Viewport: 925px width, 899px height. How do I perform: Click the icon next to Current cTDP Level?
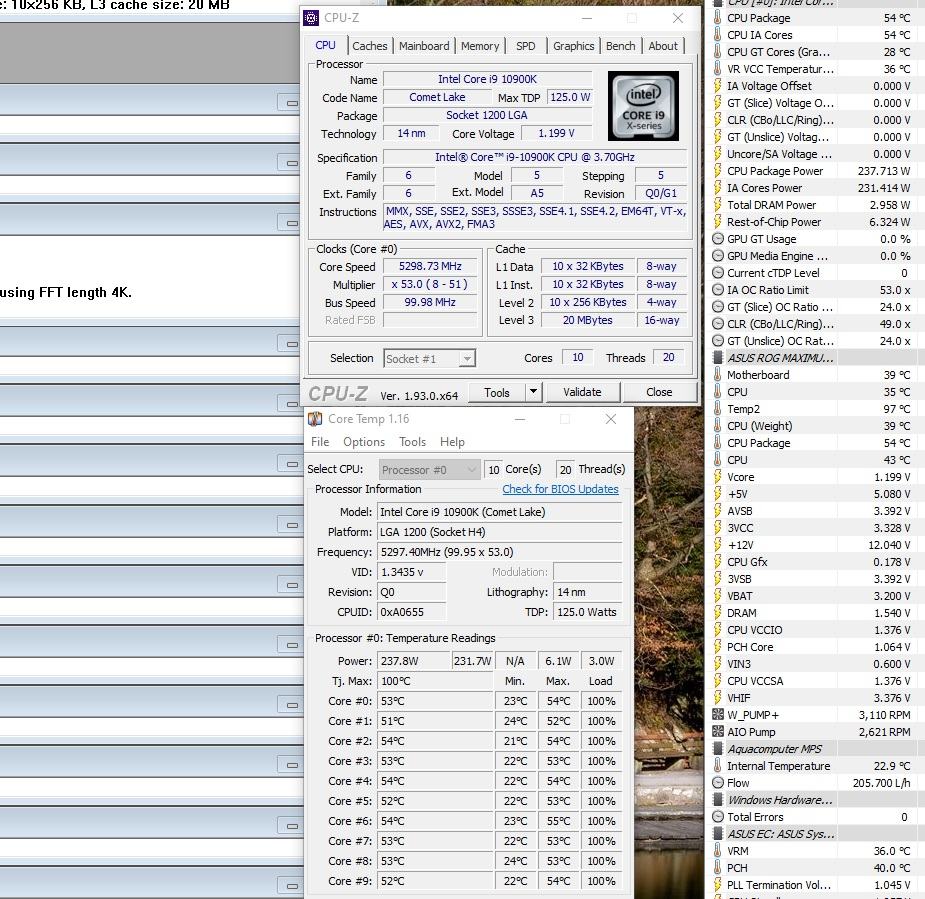tap(717, 273)
